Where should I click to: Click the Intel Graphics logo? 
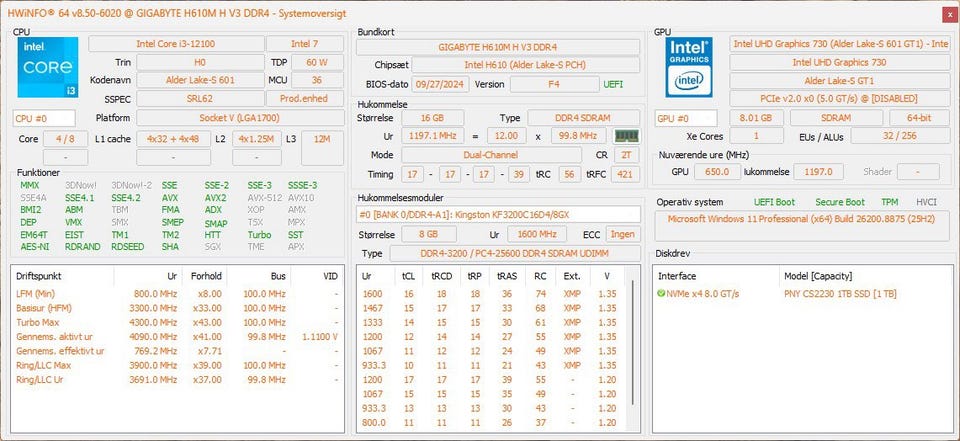[689, 67]
